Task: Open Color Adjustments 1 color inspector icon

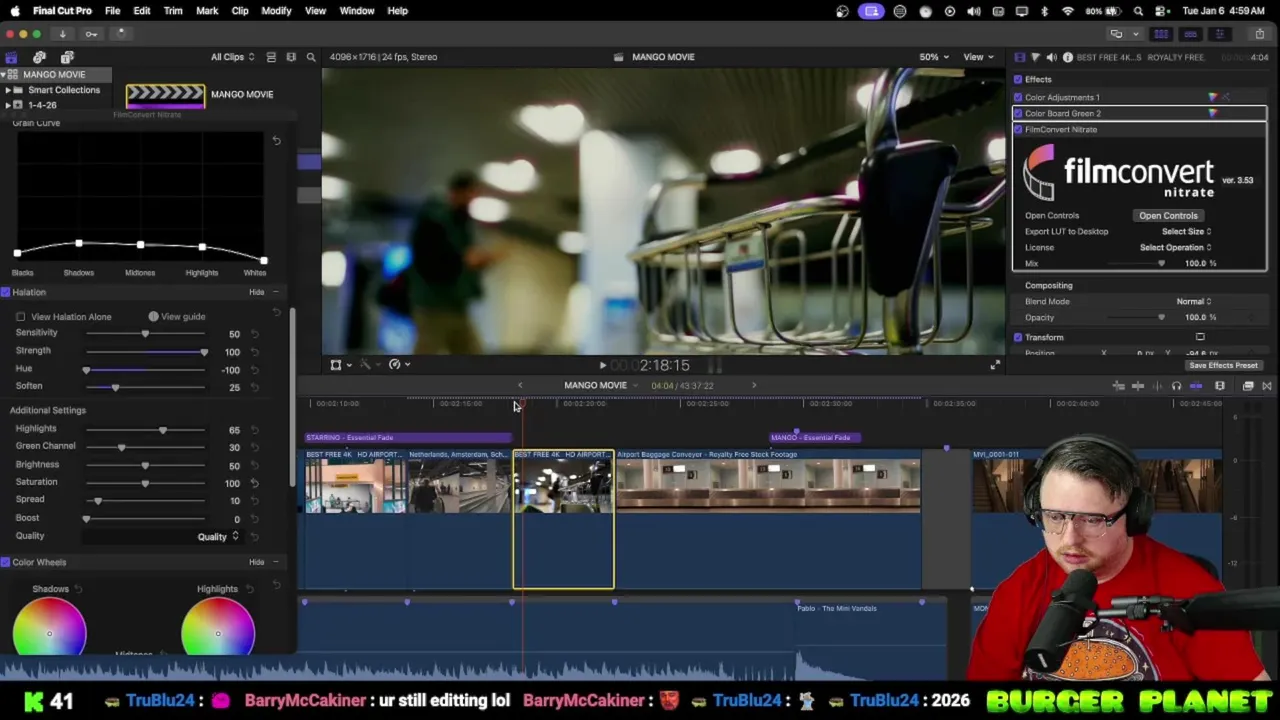Action: 1213,97
